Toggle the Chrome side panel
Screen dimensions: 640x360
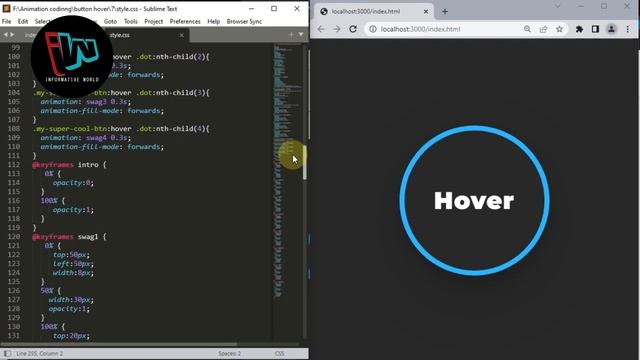coord(595,29)
